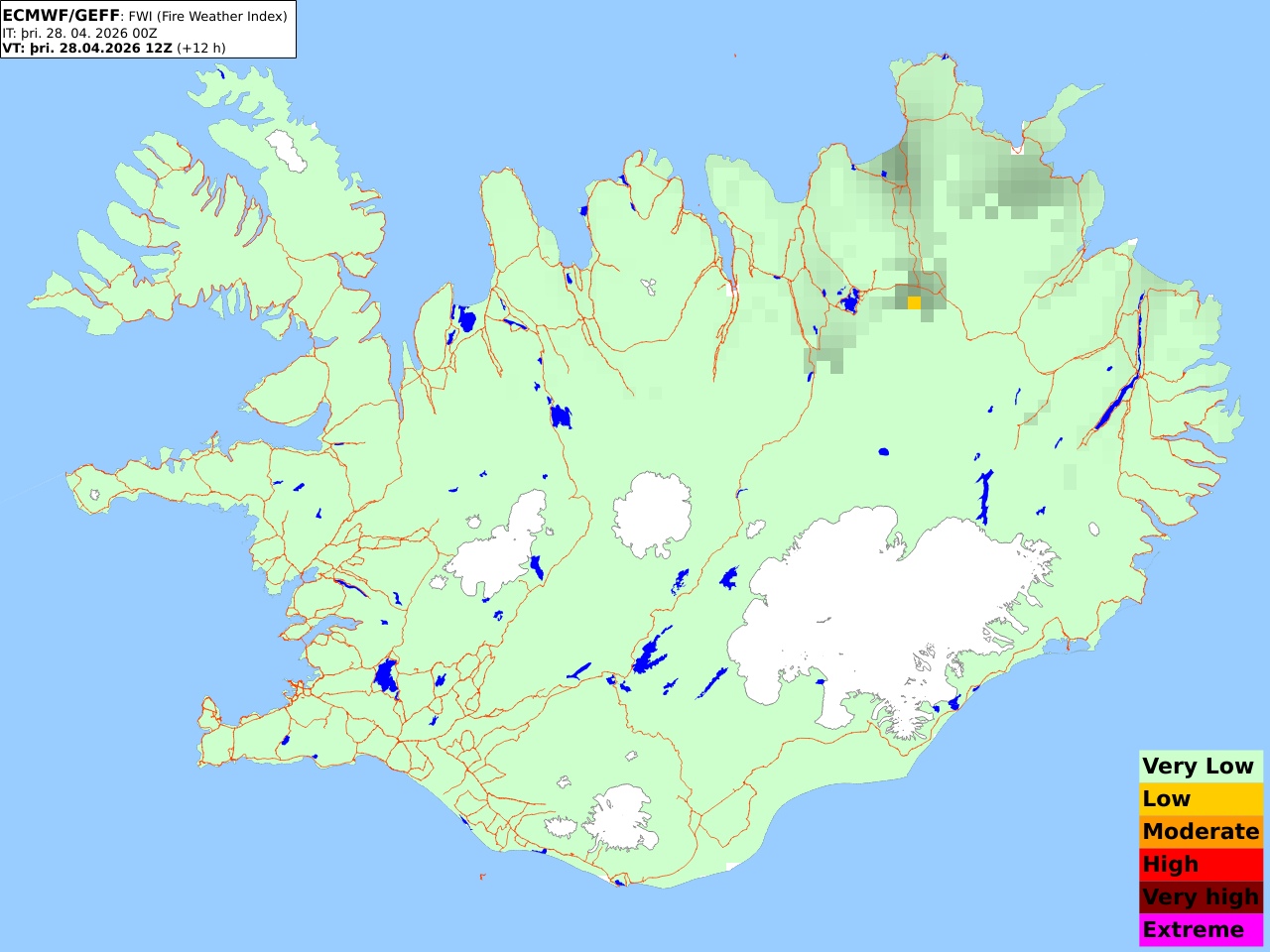This screenshot has width=1270, height=952.
Task: Click the yellow Low-risk grid cell on map
Action: [914, 302]
